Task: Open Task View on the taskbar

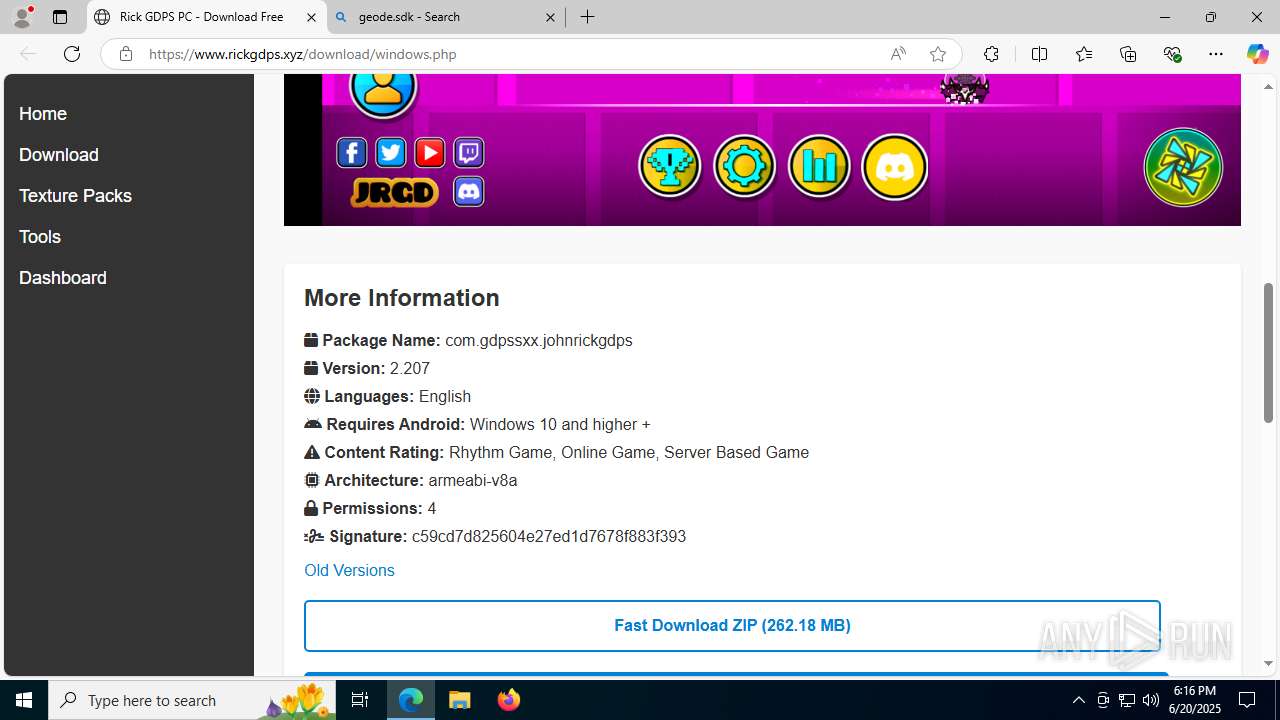Action: pos(360,700)
